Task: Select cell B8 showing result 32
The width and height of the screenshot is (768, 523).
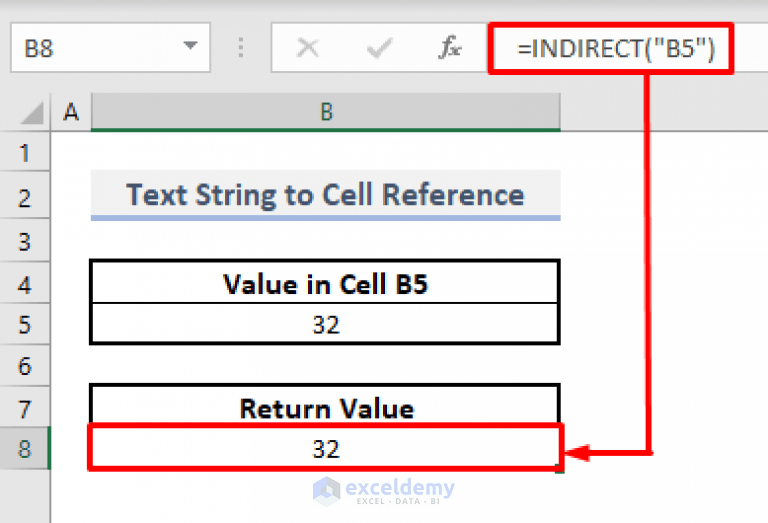Action: tap(326, 448)
